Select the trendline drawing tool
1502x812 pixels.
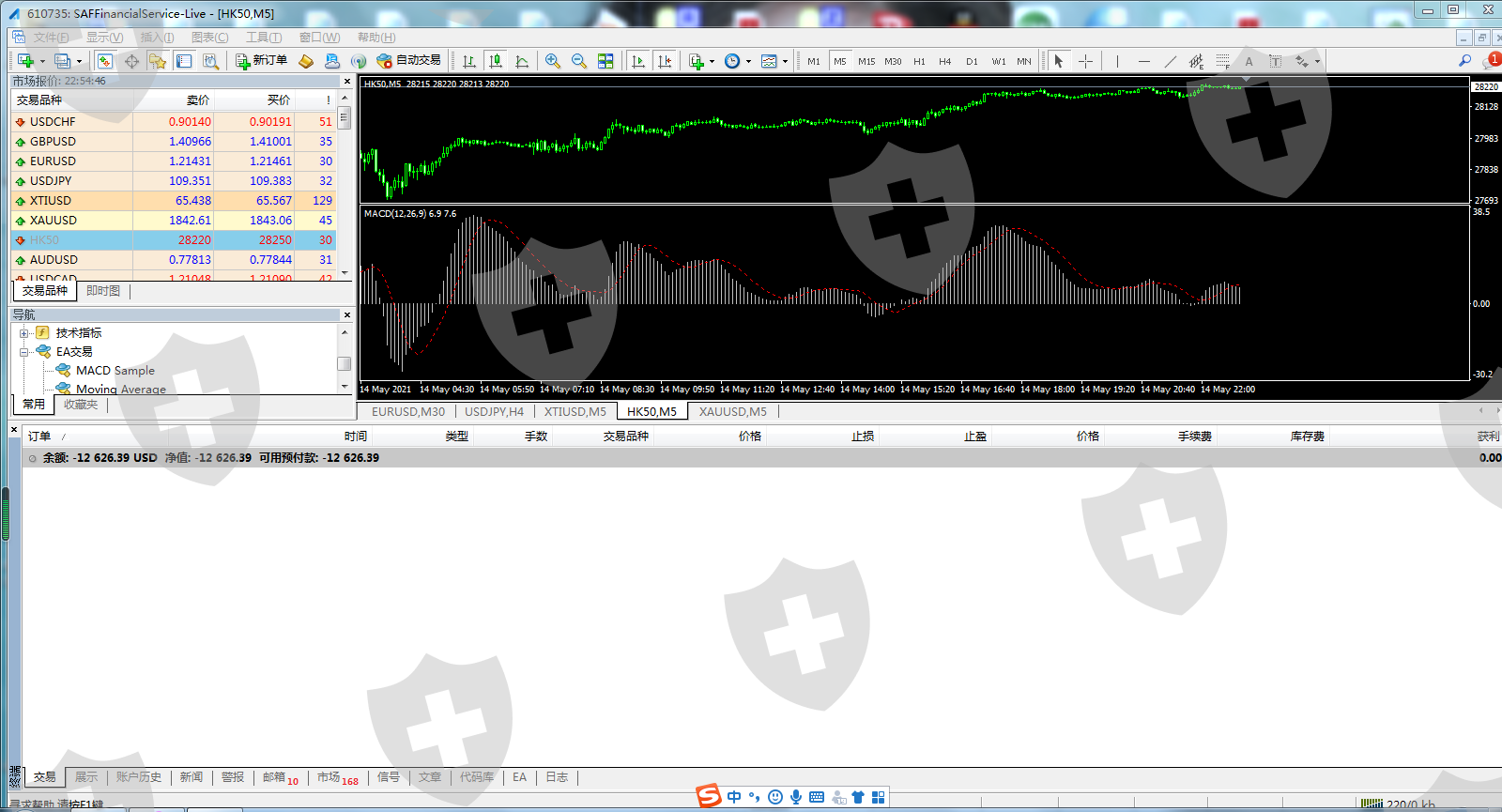[x=1170, y=61]
